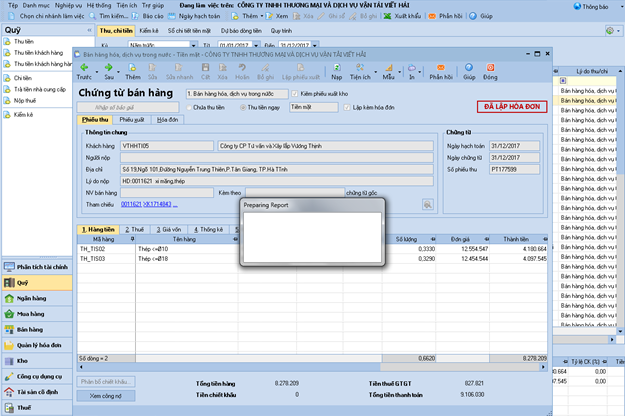Select the TH_TIS03 item row
Screen dimensions: 625x416
click(312, 259)
